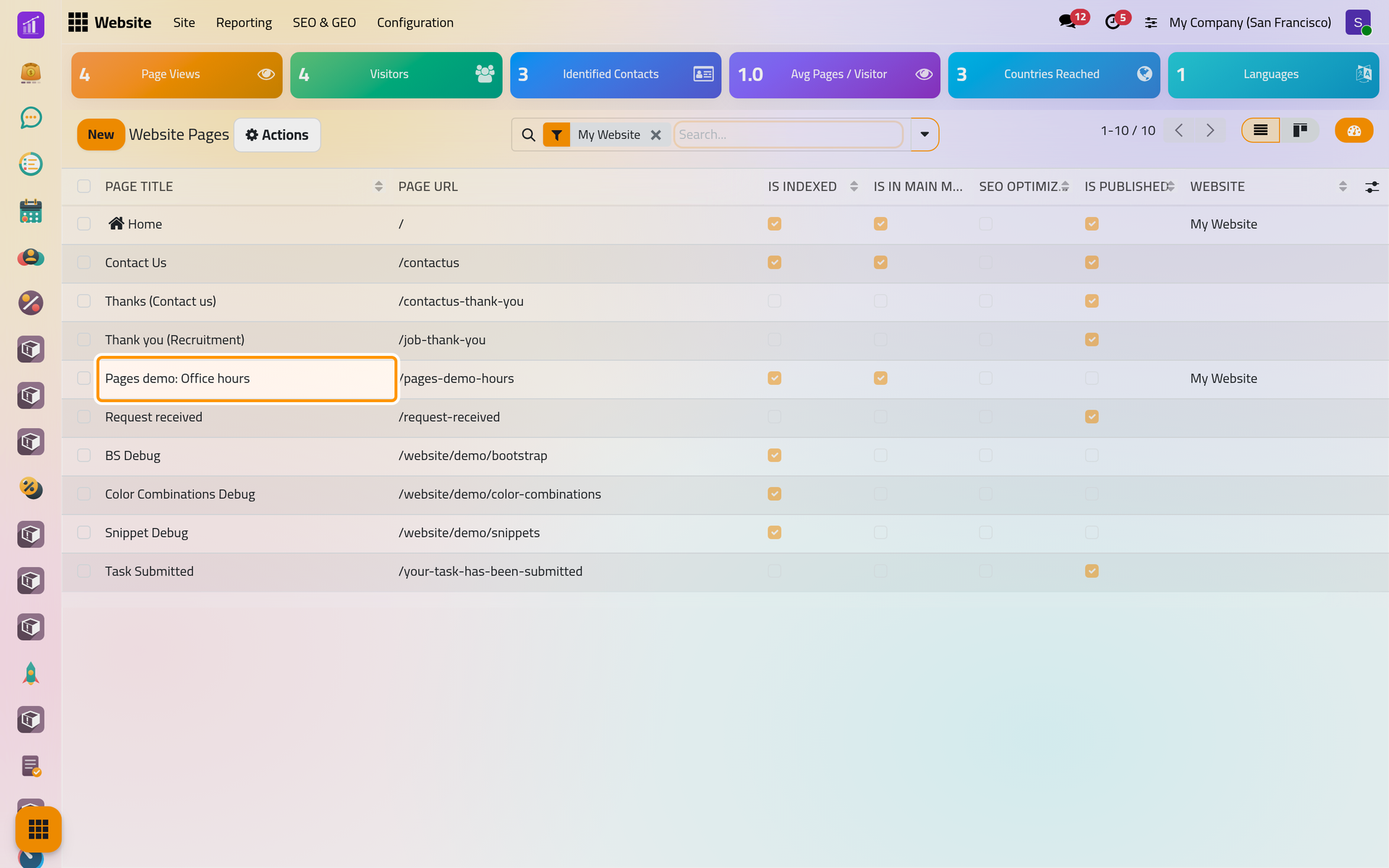Sort by Page Title column
Viewport: 1389px width, 868px height.
click(243, 187)
